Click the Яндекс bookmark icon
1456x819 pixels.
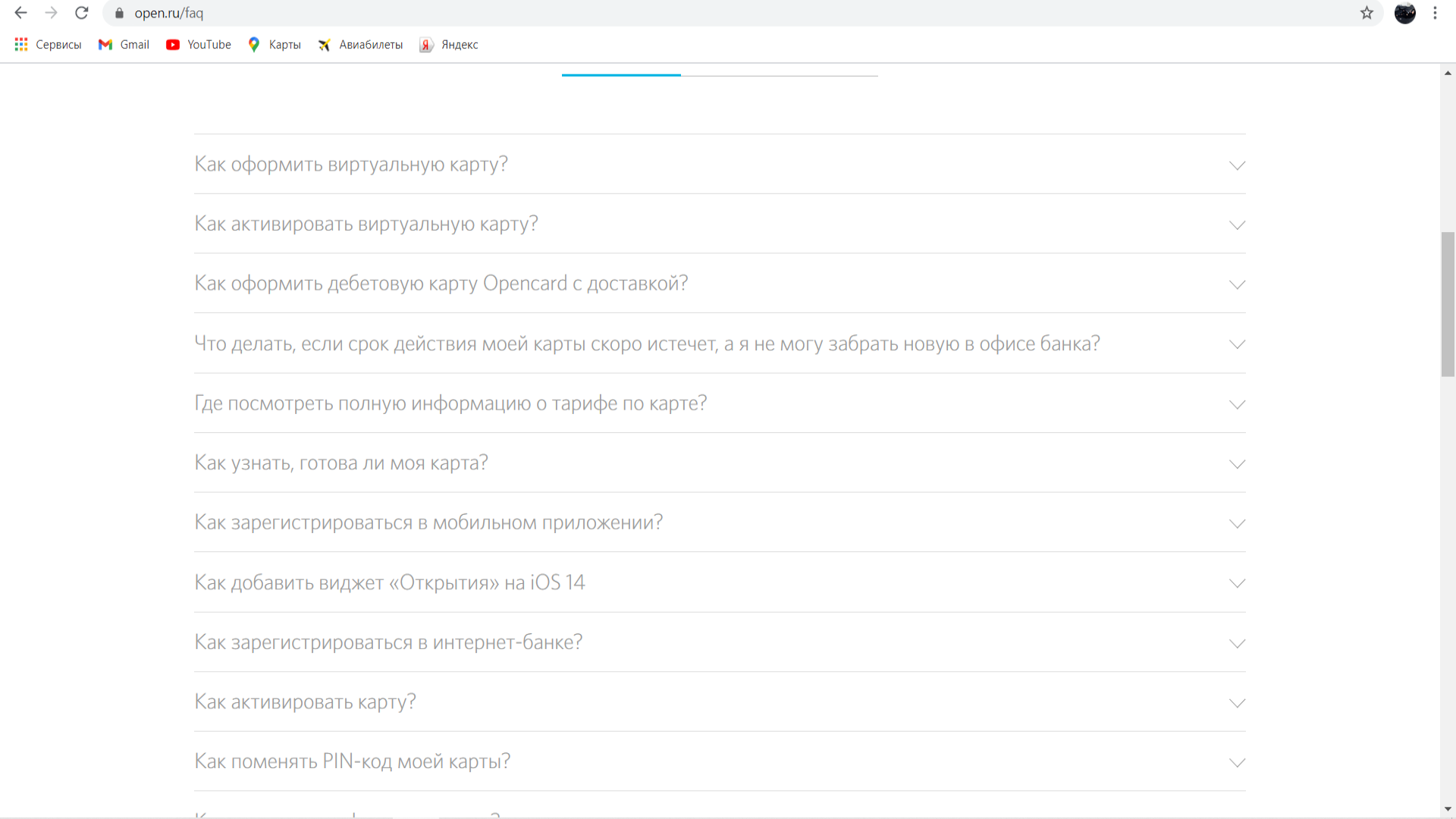[426, 45]
